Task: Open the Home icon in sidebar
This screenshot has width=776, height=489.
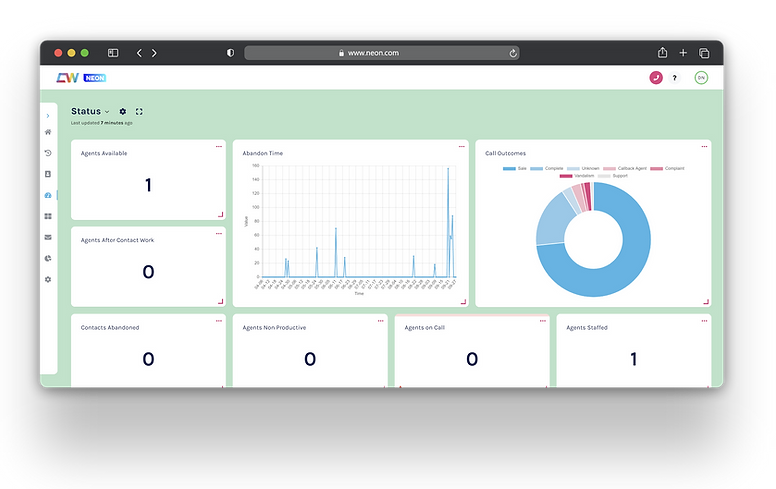Action: pyautogui.click(x=48, y=132)
